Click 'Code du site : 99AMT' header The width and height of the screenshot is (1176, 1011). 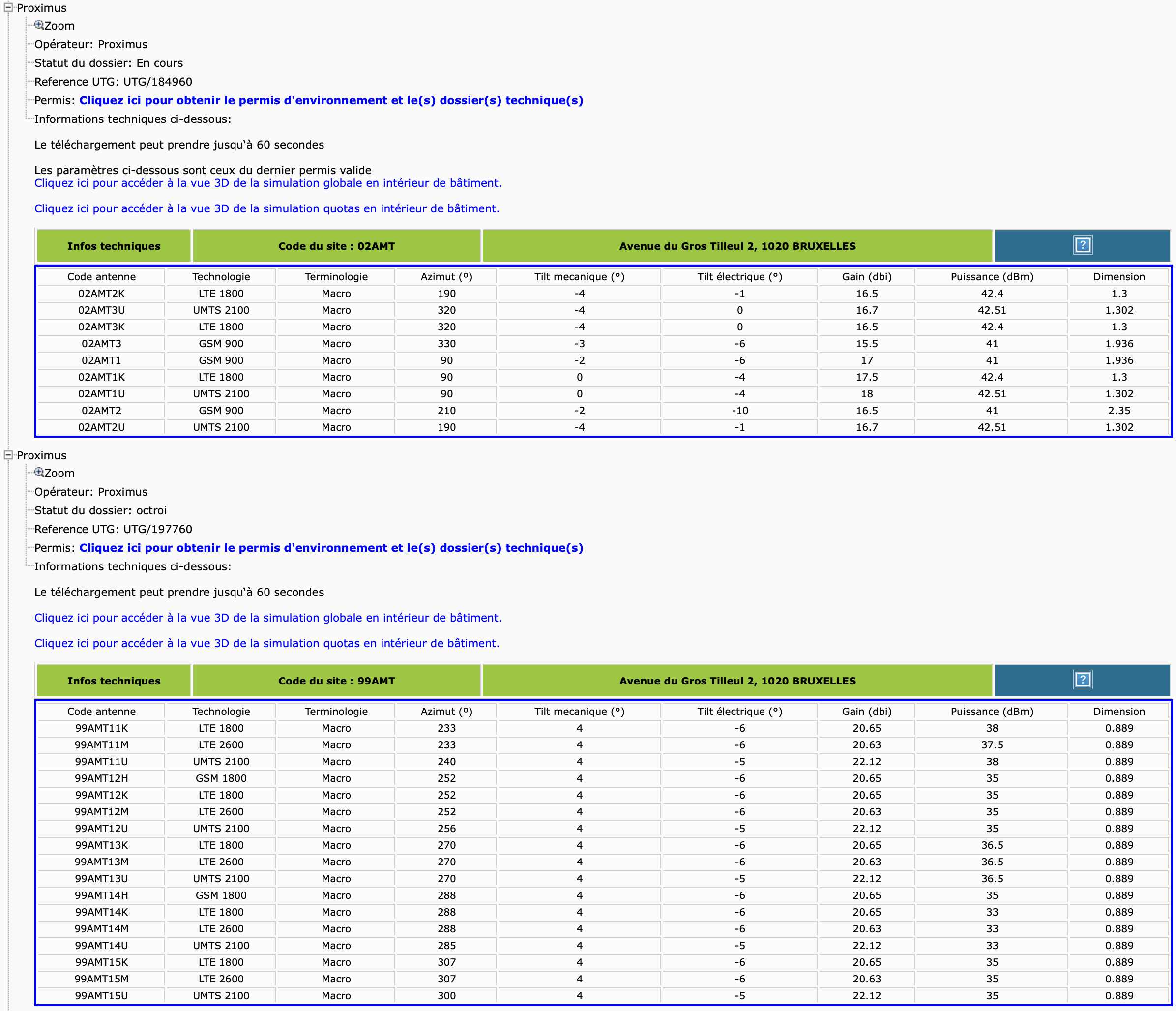pyautogui.click(x=337, y=681)
